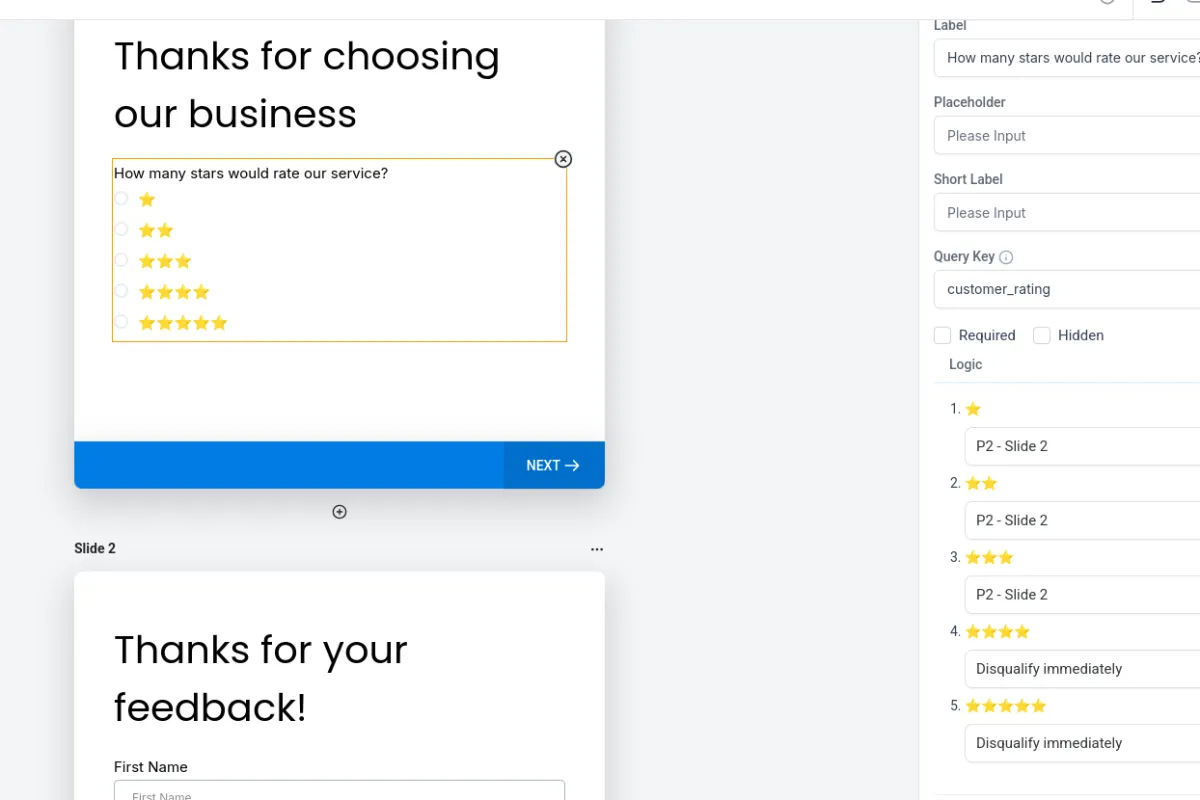Image resolution: width=1200 pixels, height=800 pixels.
Task: Open logic dropdown for the two-star option
Action: tap(1082, 520)
